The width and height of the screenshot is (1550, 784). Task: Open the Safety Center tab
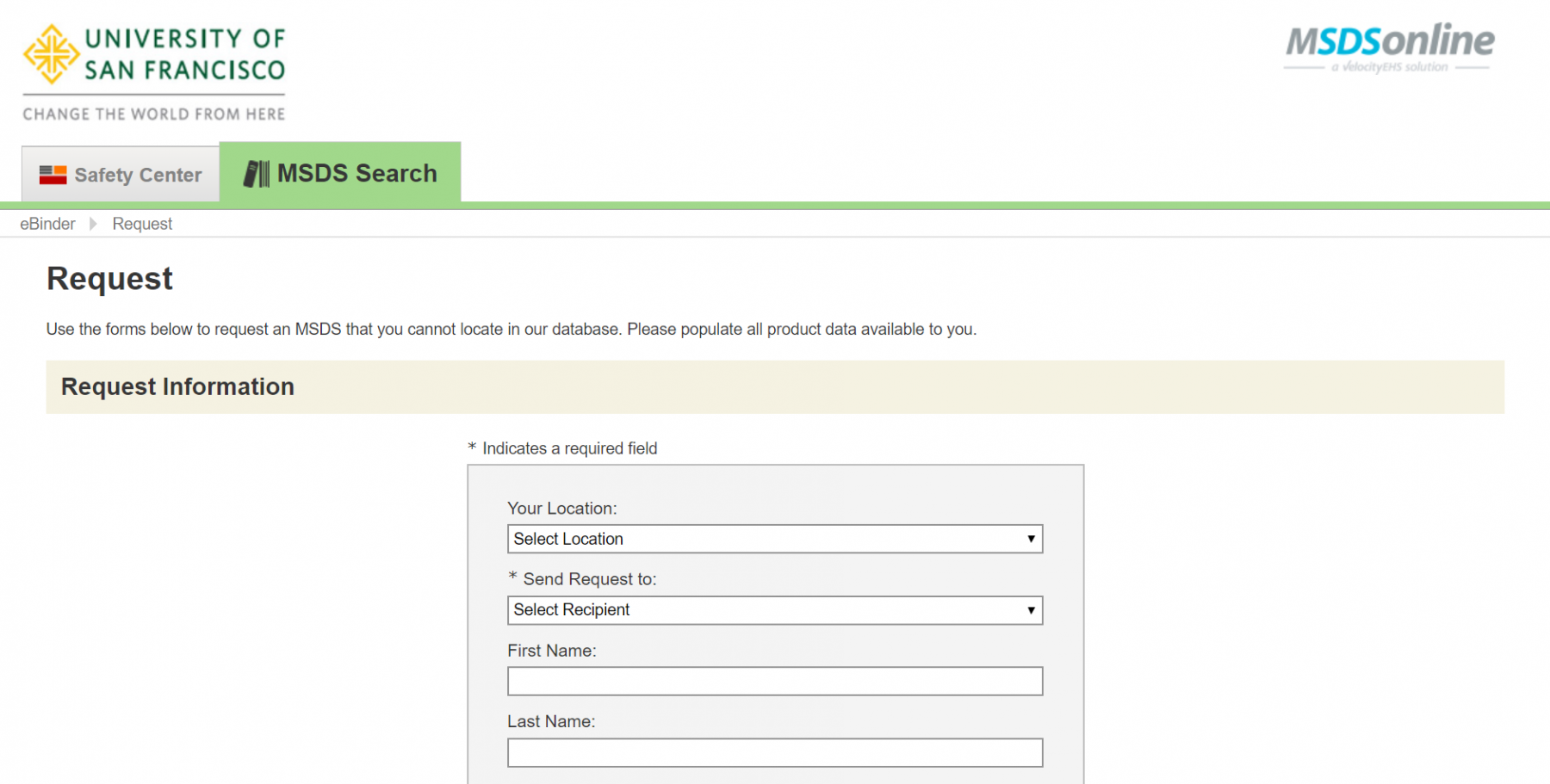121,175
